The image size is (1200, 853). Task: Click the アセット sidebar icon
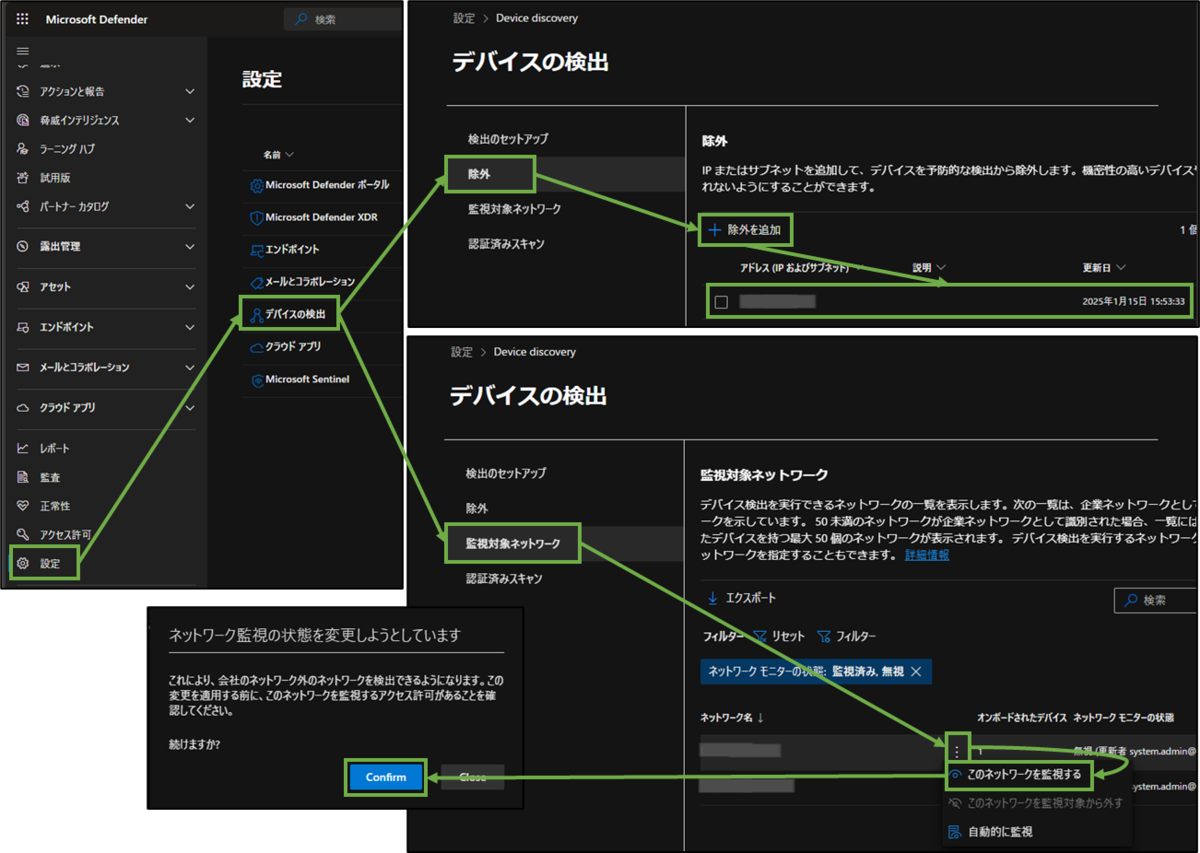click(23, 287)
